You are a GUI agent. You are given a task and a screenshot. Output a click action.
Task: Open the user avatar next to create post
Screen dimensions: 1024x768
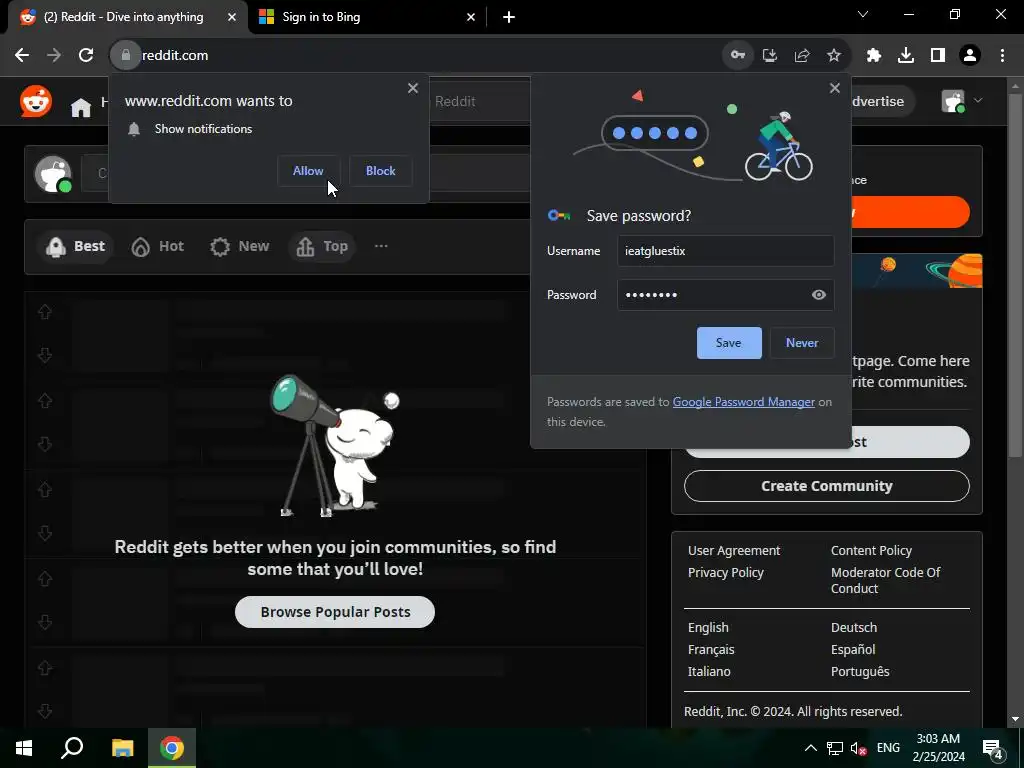pyautogui.click(x=52, y=174)
